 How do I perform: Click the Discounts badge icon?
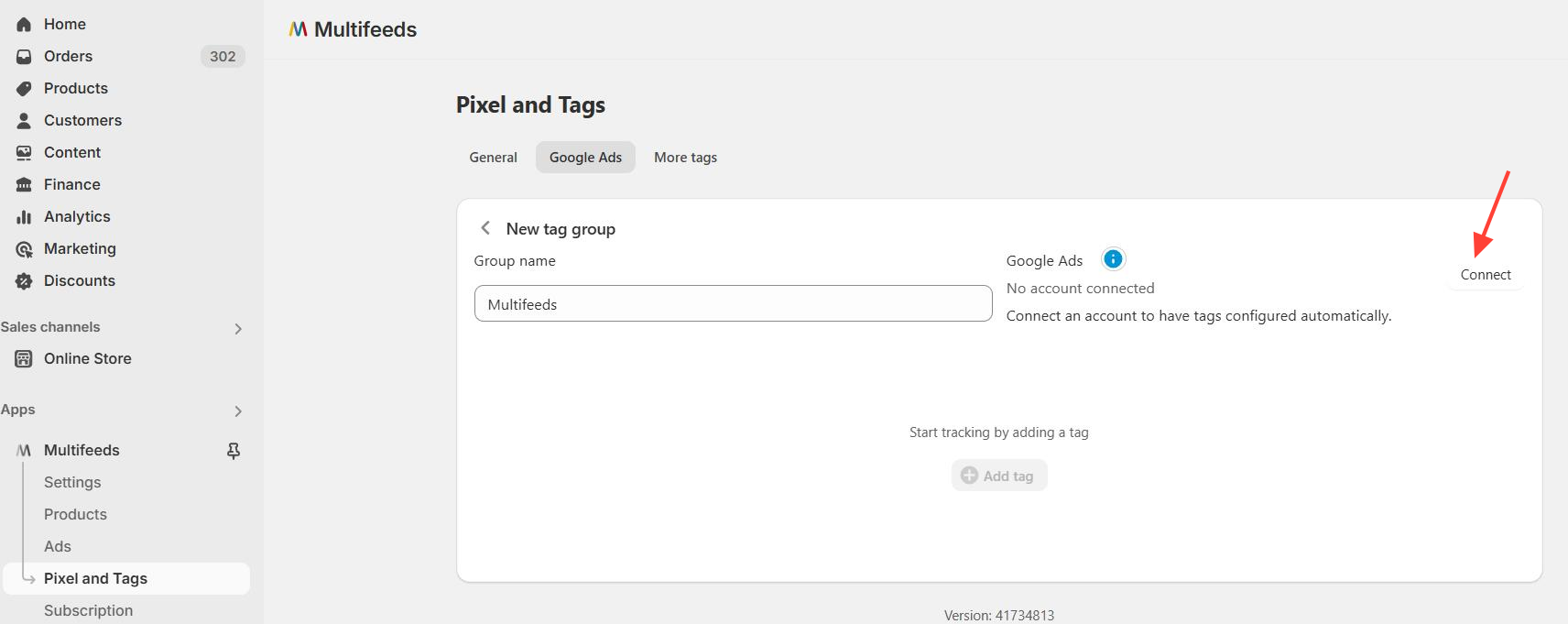24,280
